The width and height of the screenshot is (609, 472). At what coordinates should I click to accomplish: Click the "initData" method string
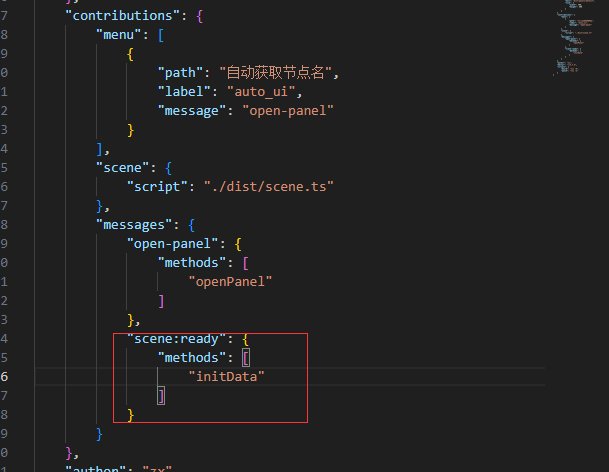click(226, 376)
